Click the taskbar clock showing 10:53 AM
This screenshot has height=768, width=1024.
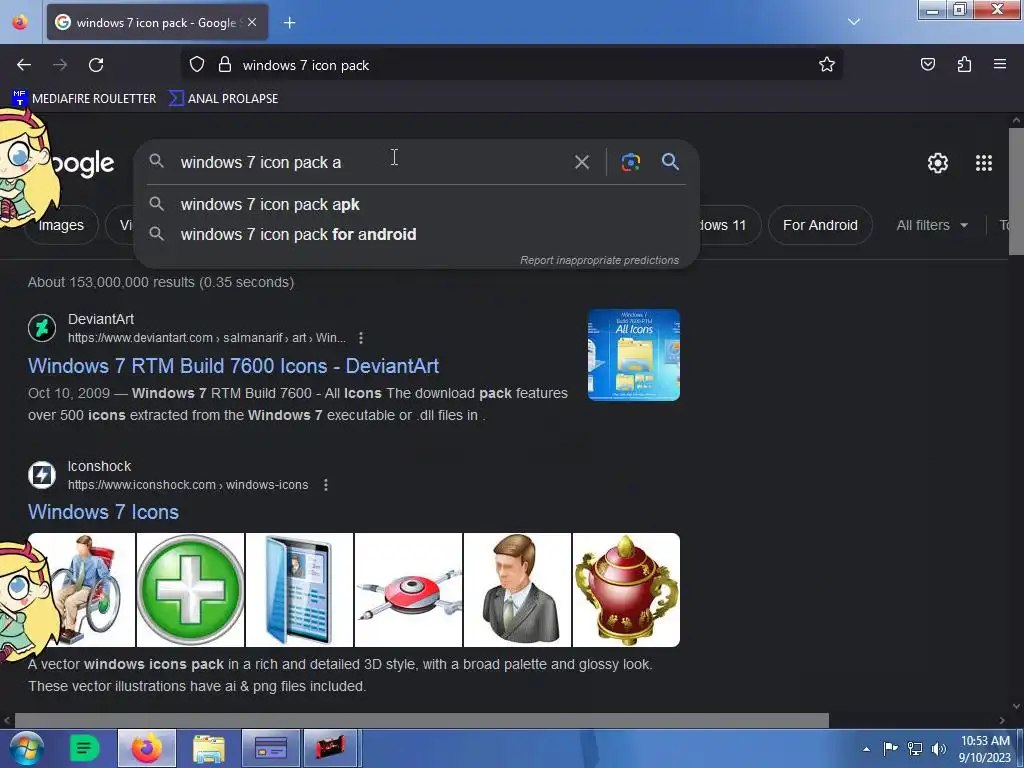tap(985, 749)
